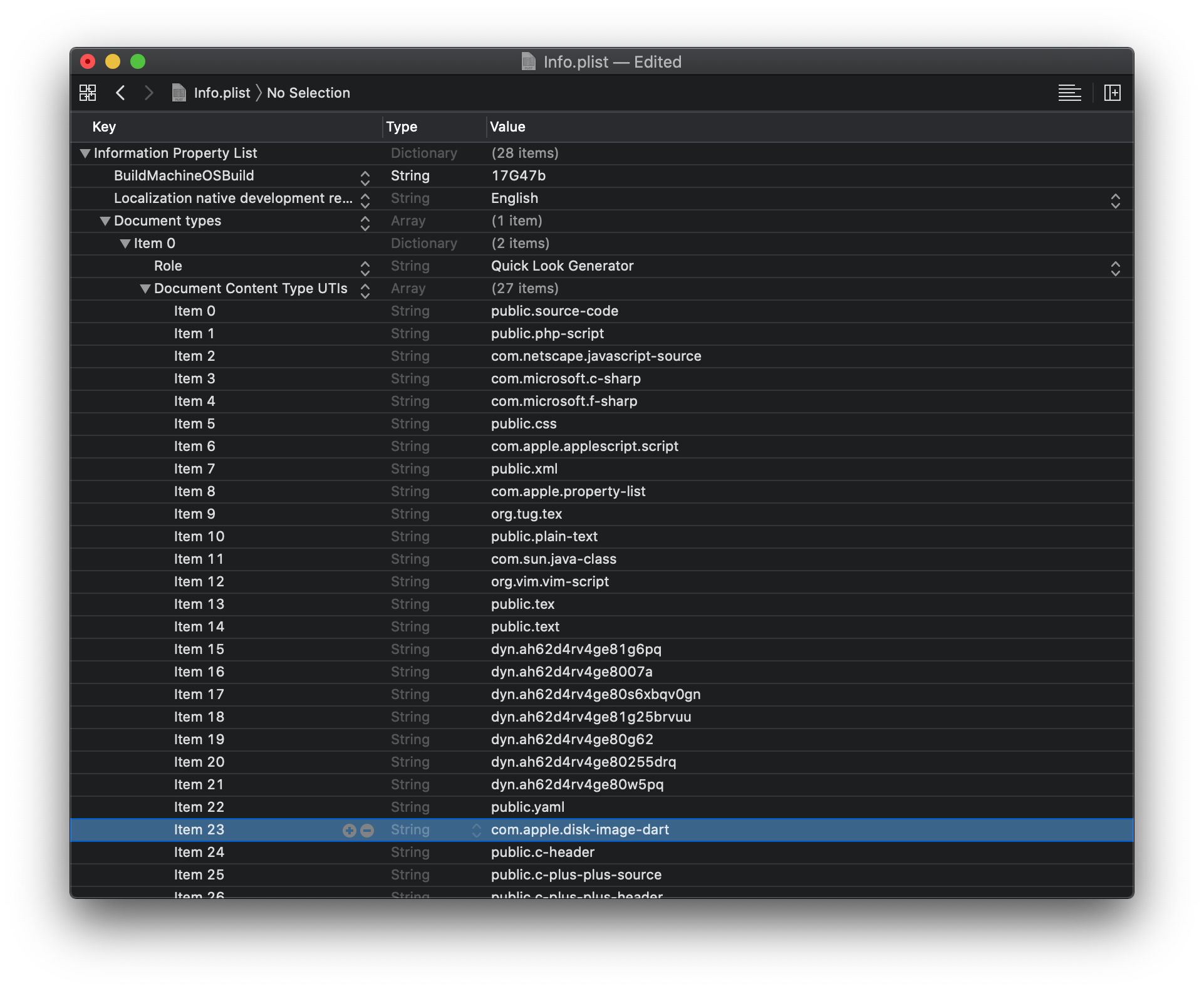Show related items in the jump bar
This screenshot has width=1204, height=991.
pos(88,92)
